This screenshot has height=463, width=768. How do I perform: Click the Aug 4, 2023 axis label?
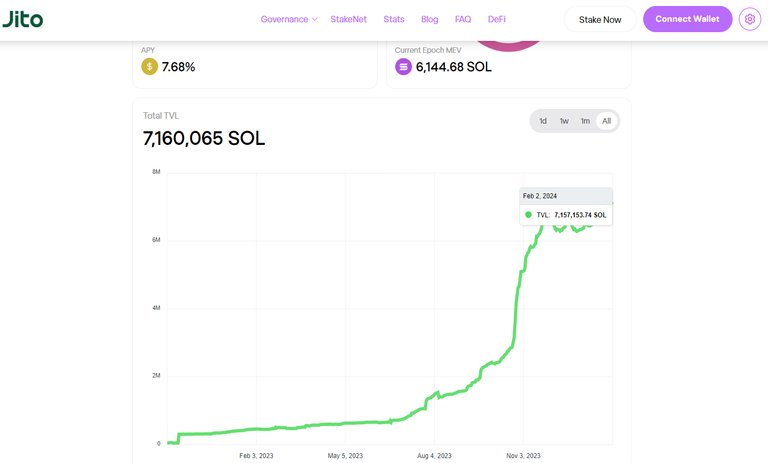tap(434, 456)
